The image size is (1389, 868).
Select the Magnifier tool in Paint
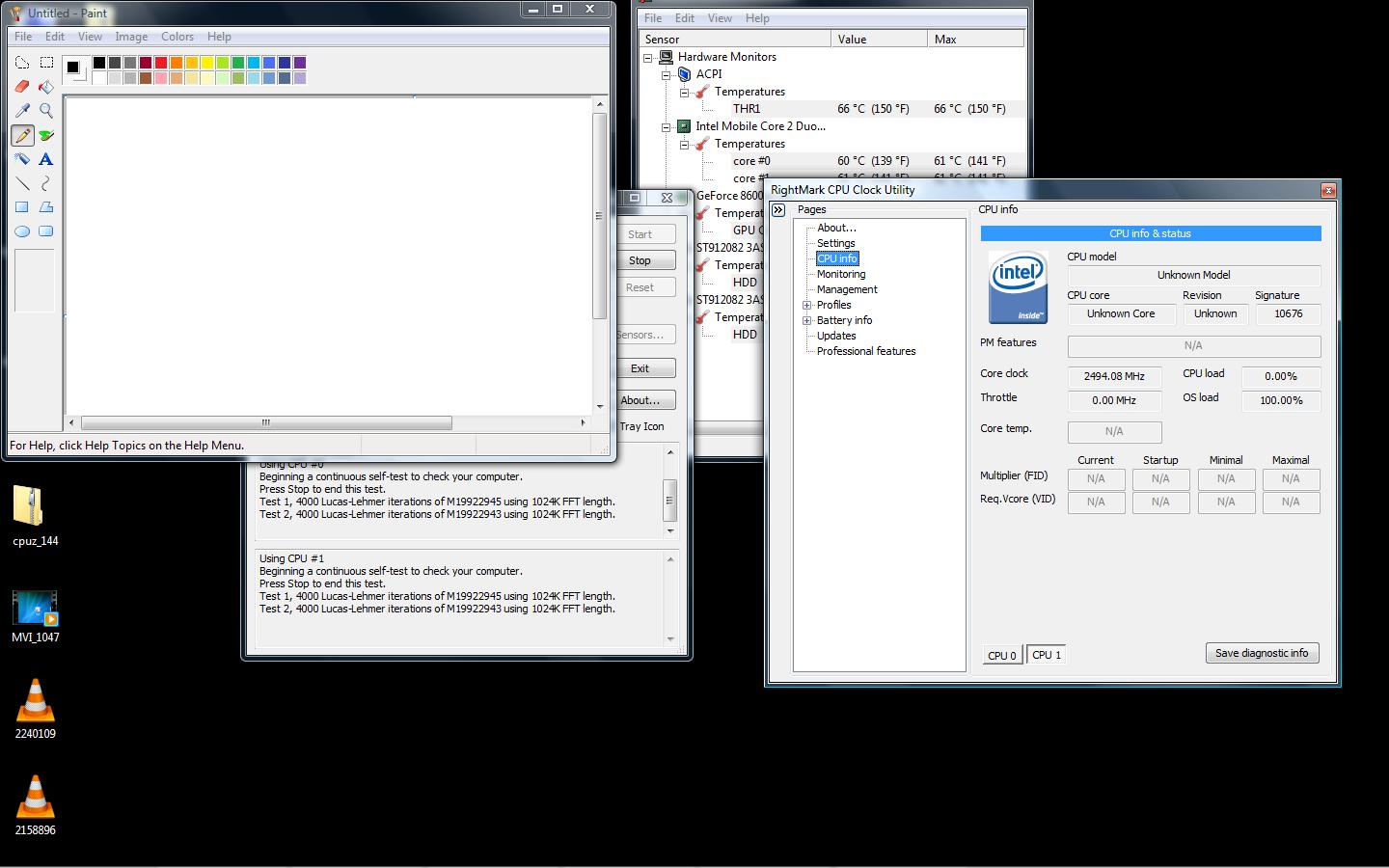(46, 111)
